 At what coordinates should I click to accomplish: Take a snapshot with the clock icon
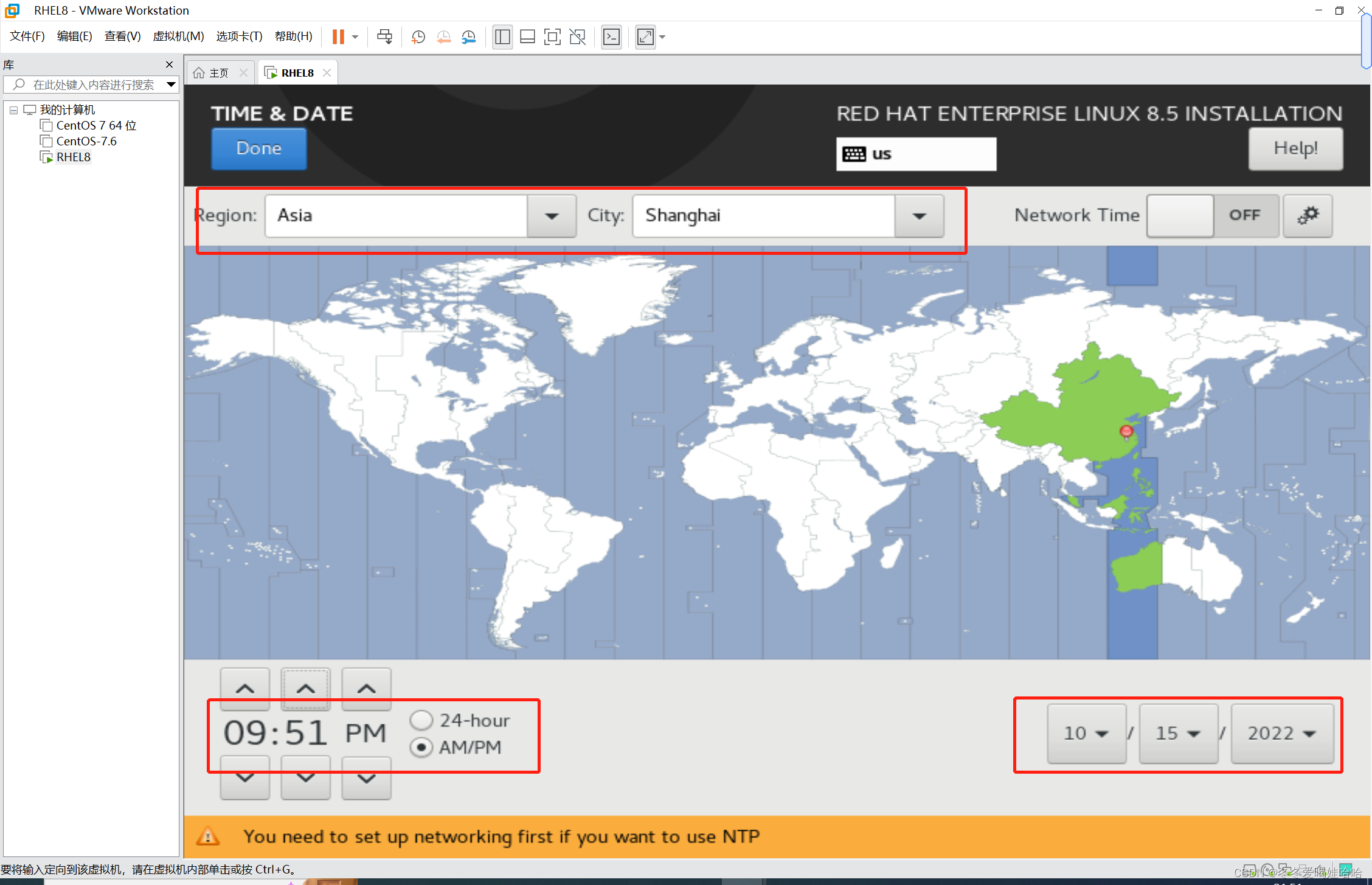418,37
